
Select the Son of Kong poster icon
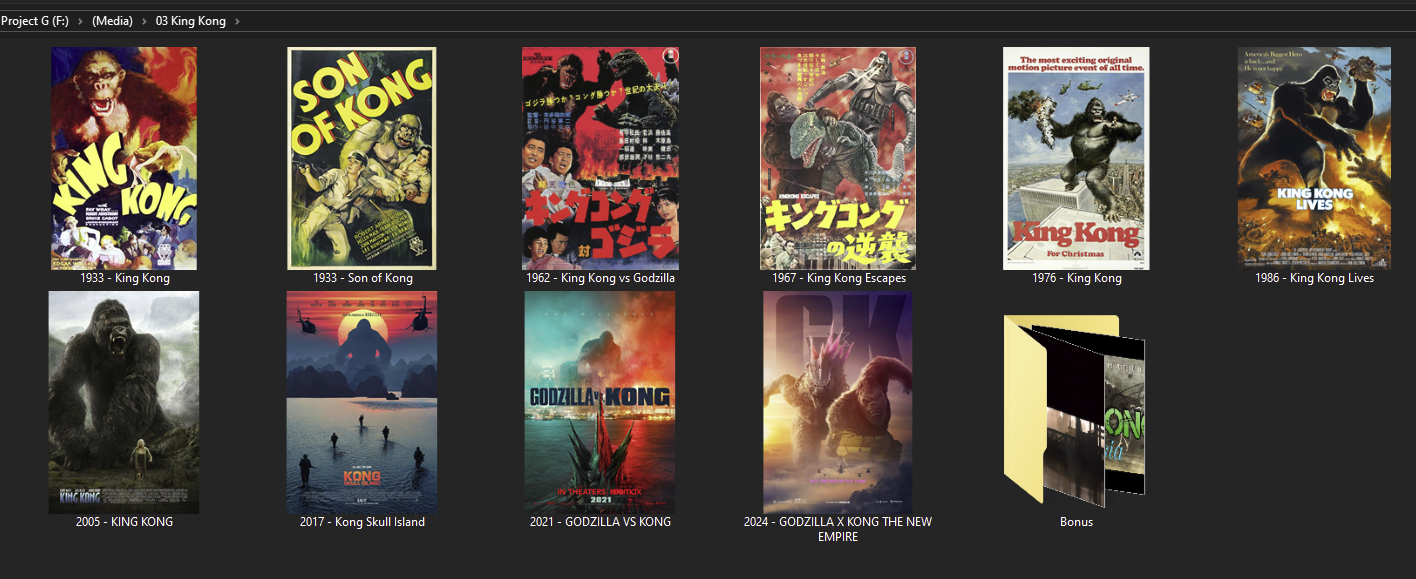[362, 158]
